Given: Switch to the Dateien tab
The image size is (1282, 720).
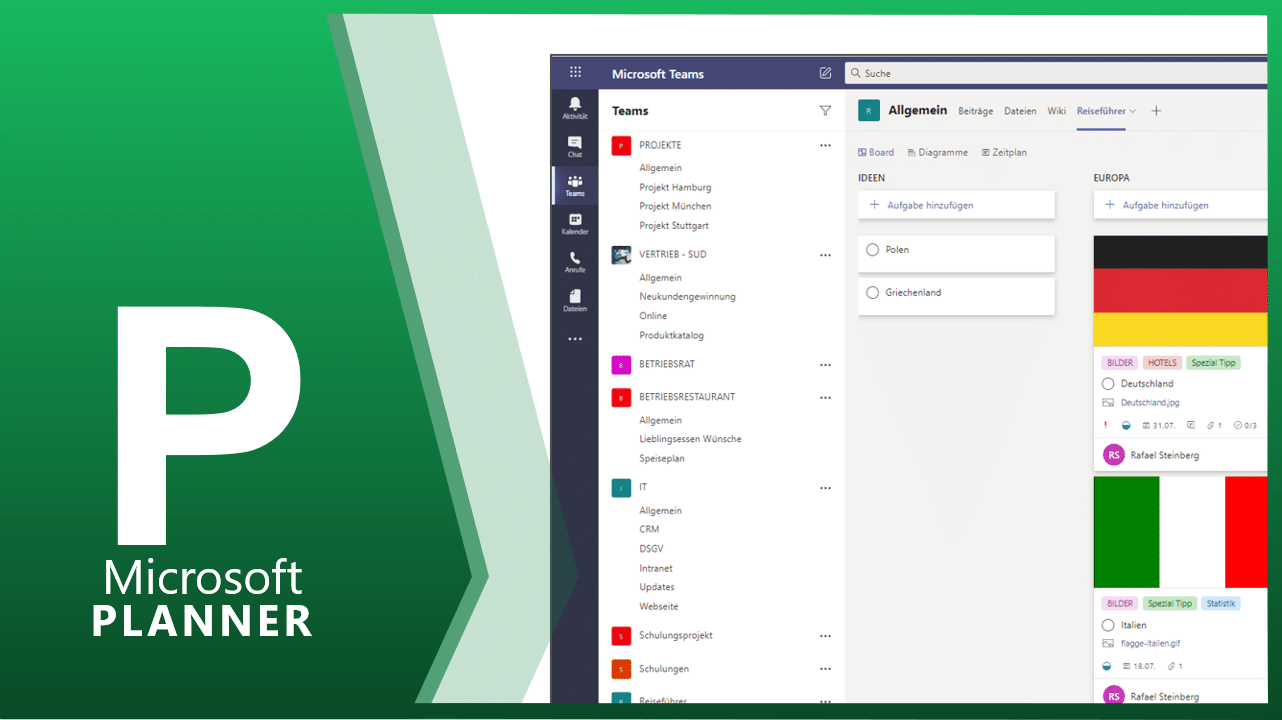Looking at the screenshot, I should click(1020, 111).
